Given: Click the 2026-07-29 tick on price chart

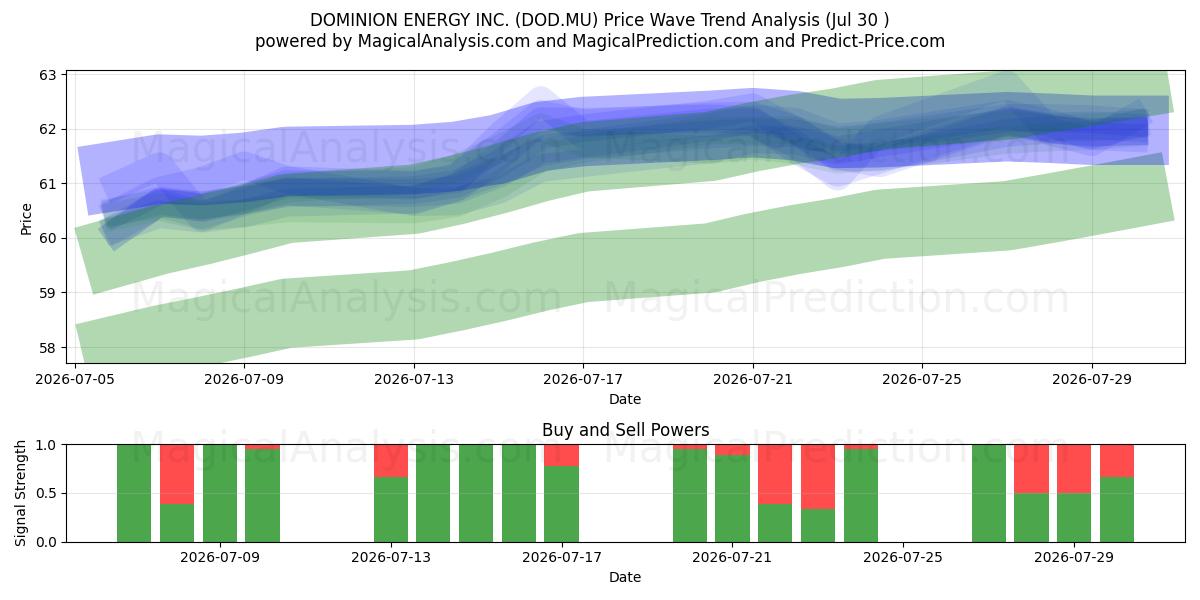Looking at the screenshot, I should (x=1091, y=380).
